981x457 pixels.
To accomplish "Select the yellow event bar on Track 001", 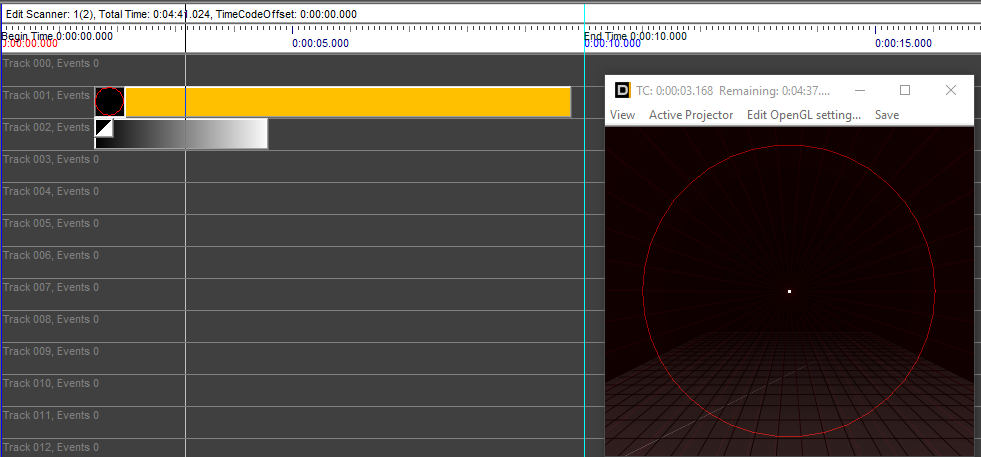I will point(347,102).
